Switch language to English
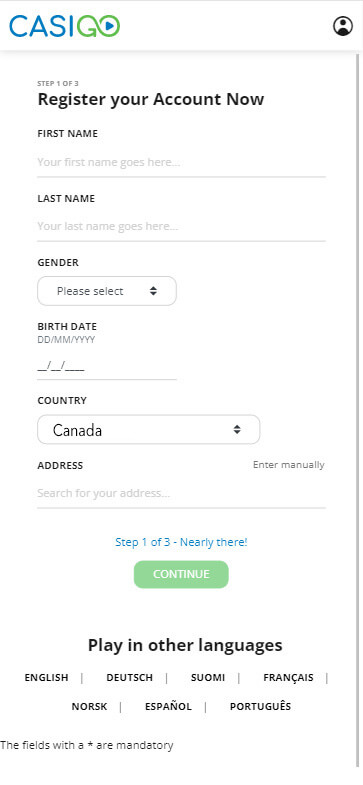The height and width of the screenshot is (785, 363). (46, 678)
